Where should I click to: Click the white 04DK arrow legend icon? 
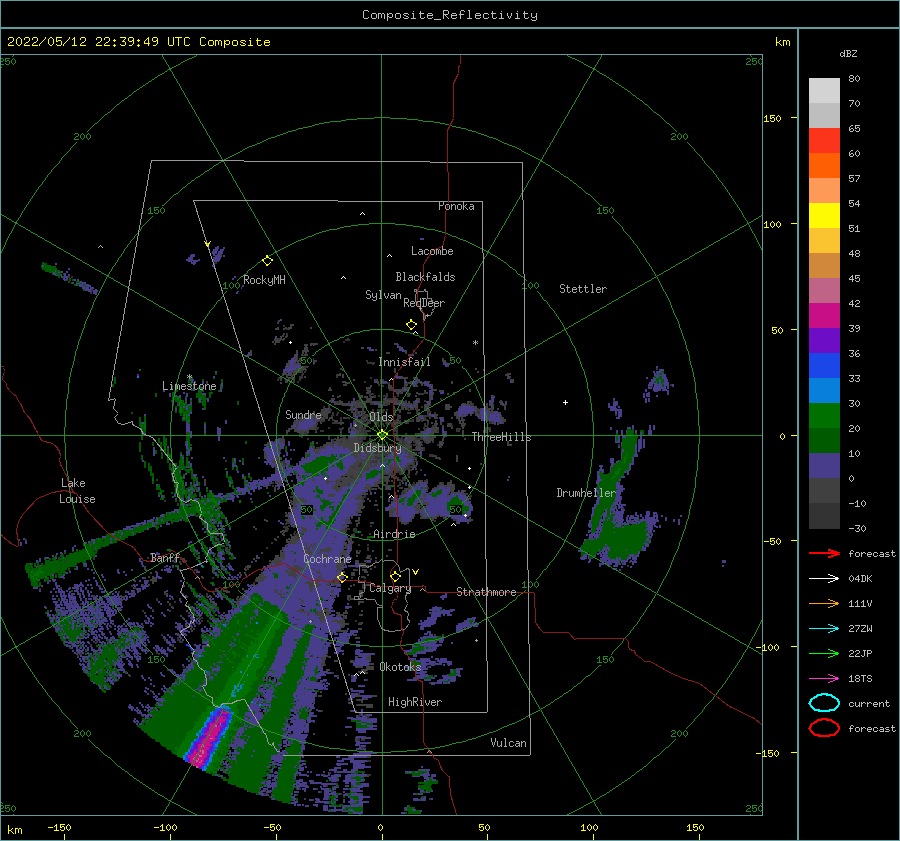[x=824, y=579]
